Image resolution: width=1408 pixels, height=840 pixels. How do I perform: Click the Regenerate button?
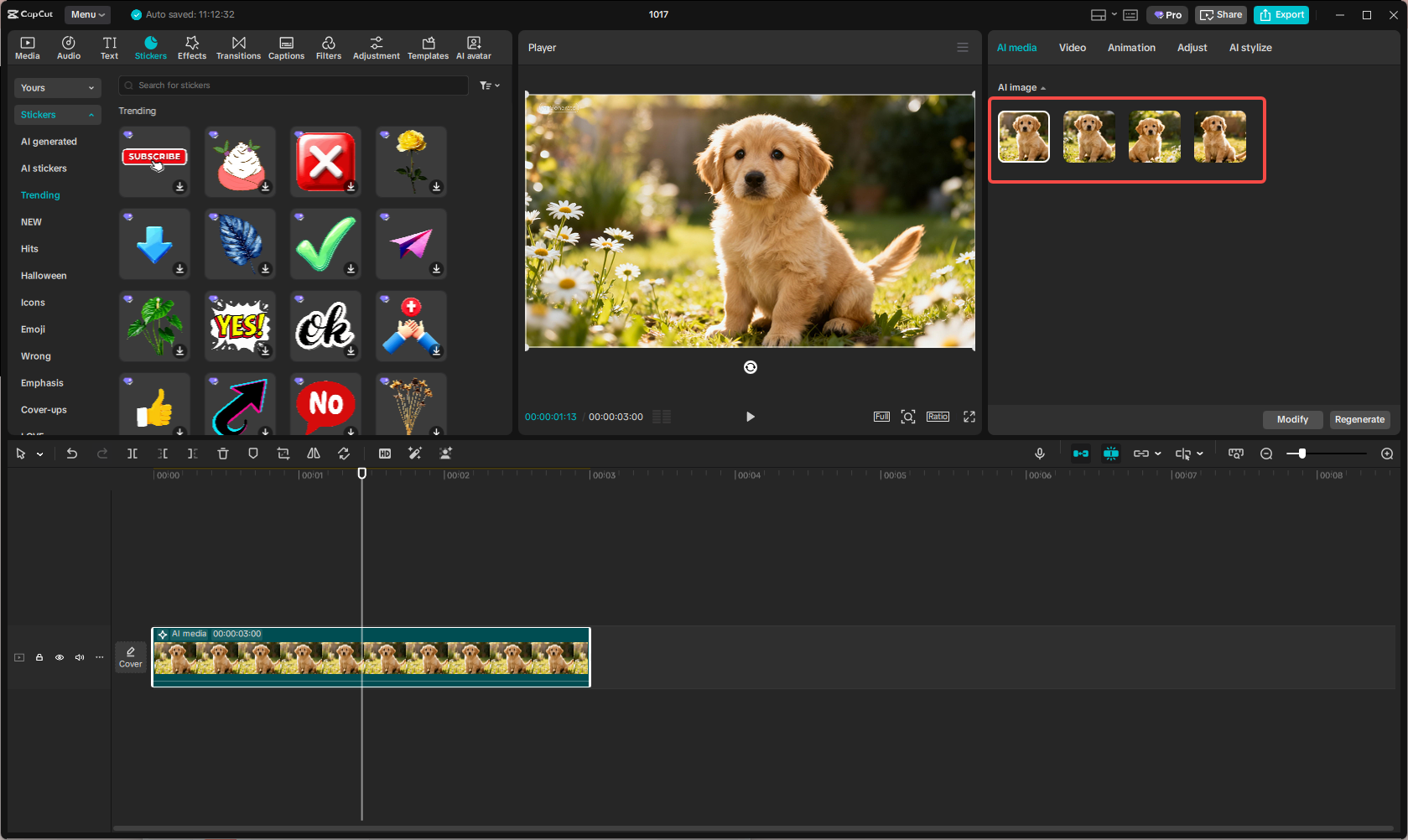coord(1359,419)
